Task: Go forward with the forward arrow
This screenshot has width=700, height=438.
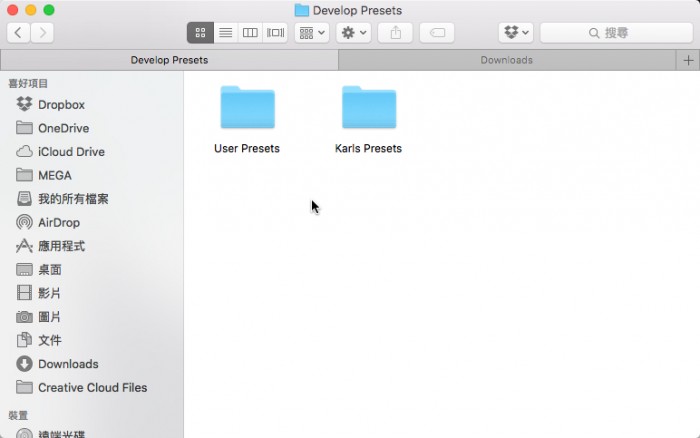Action: click(43, 33)
